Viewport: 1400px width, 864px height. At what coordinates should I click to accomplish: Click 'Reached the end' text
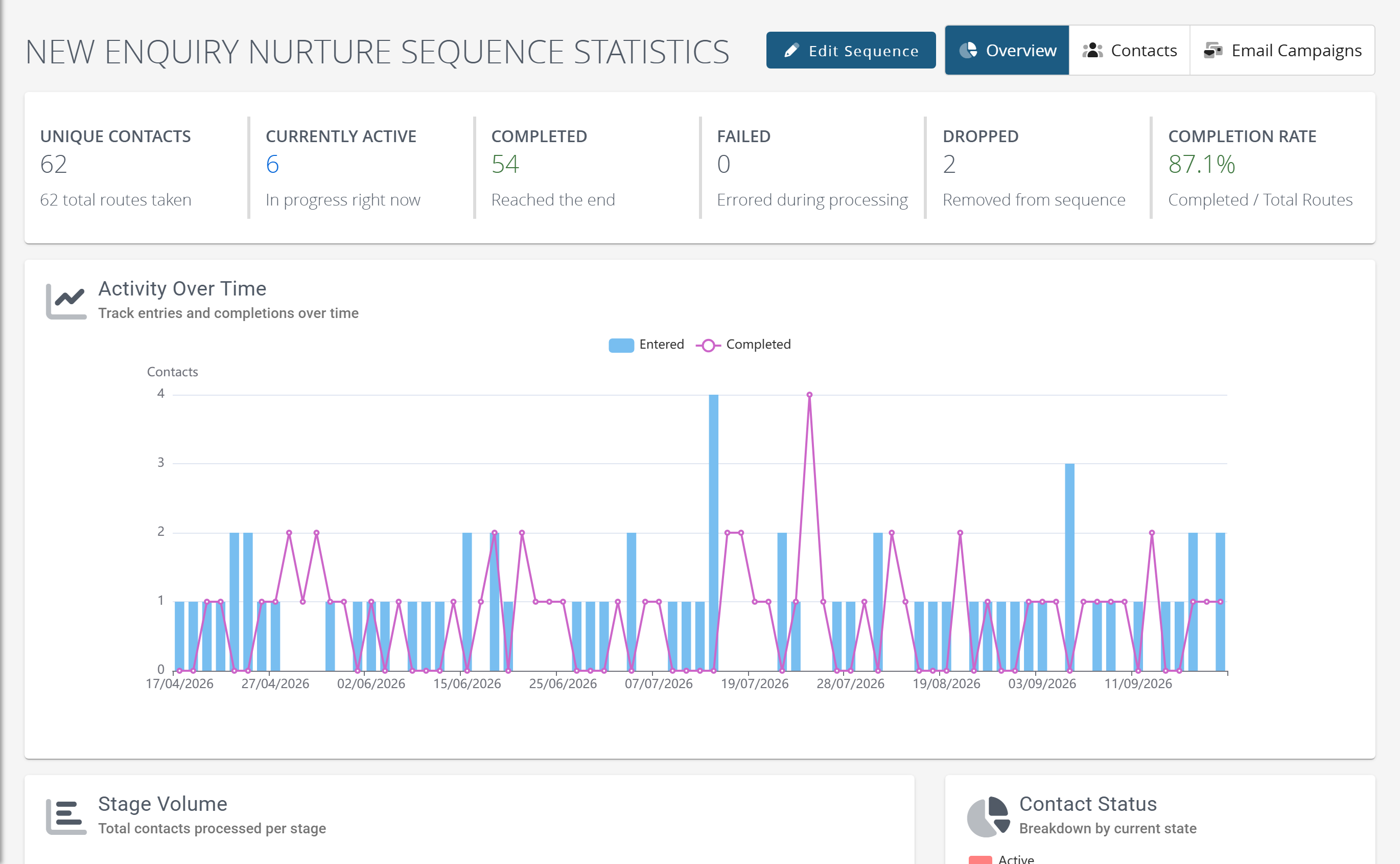click(553, 200)
